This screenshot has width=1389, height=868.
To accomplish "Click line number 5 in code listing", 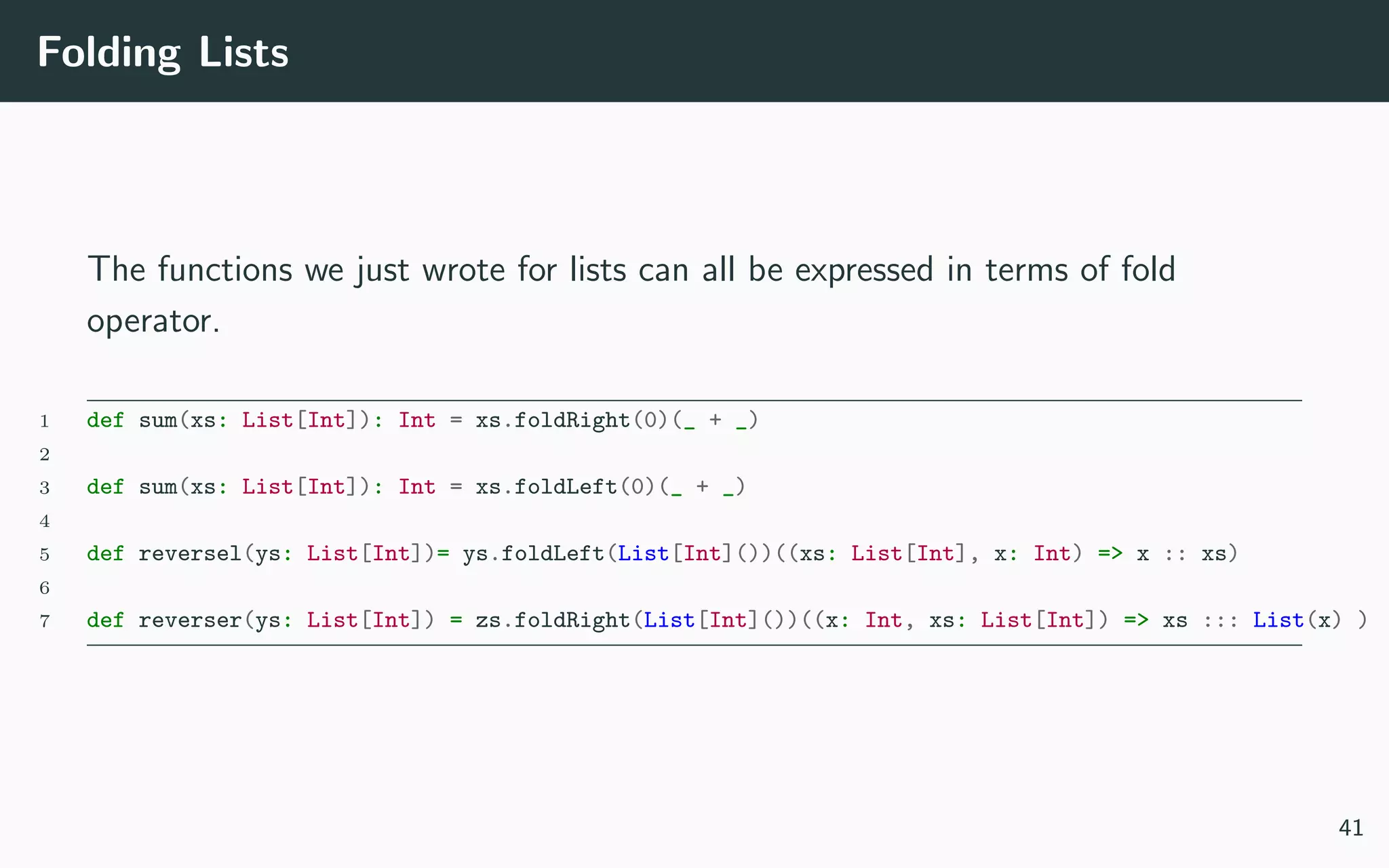I will pos(45,555).
